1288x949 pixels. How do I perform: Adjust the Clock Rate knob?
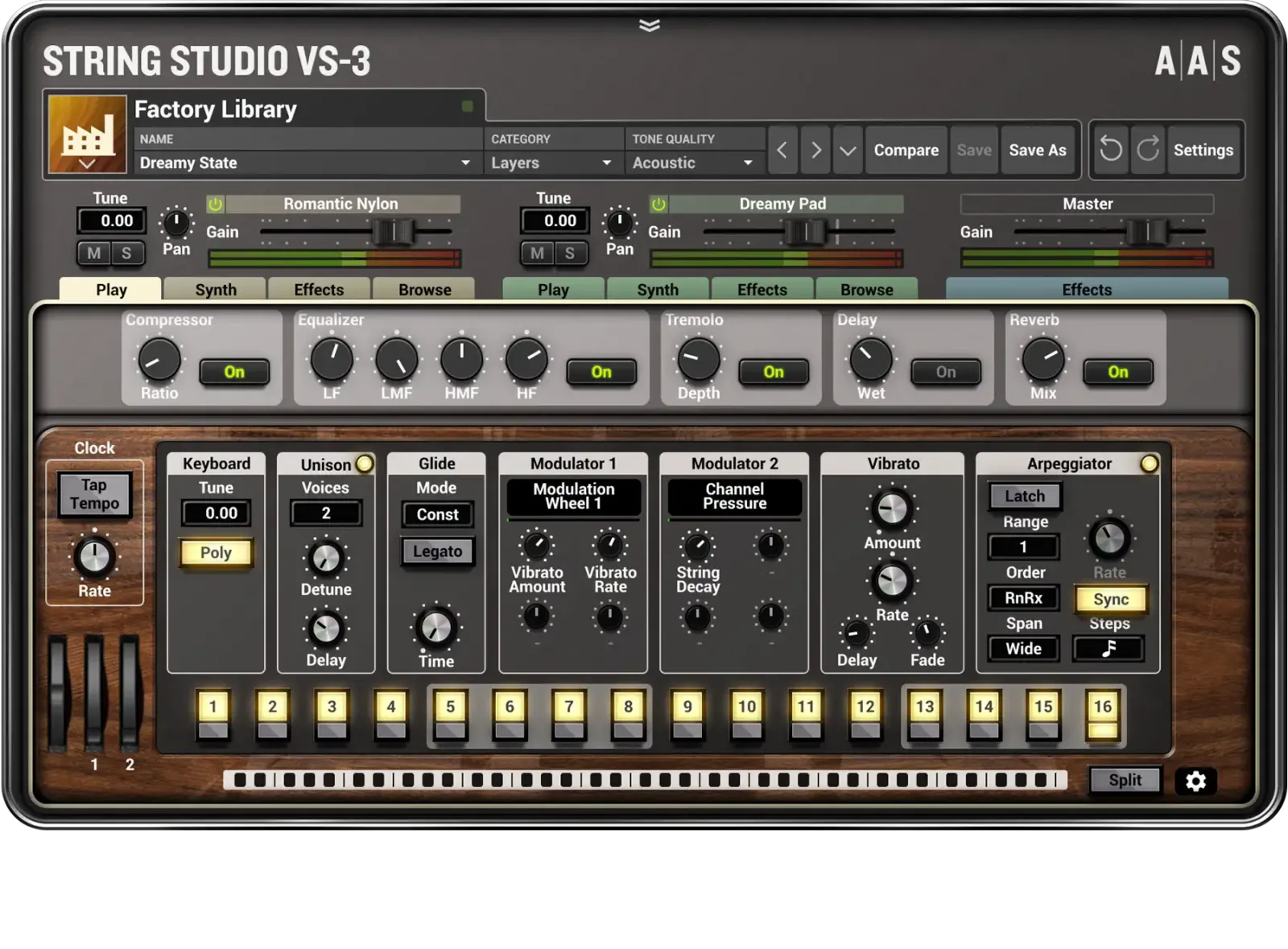94,557
